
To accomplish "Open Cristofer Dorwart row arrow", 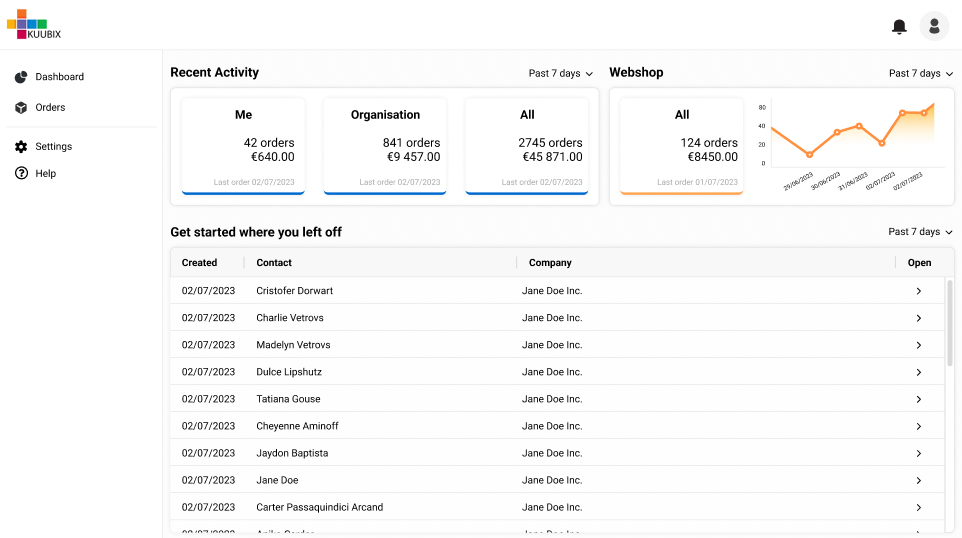I will click(x=918, y=291).
